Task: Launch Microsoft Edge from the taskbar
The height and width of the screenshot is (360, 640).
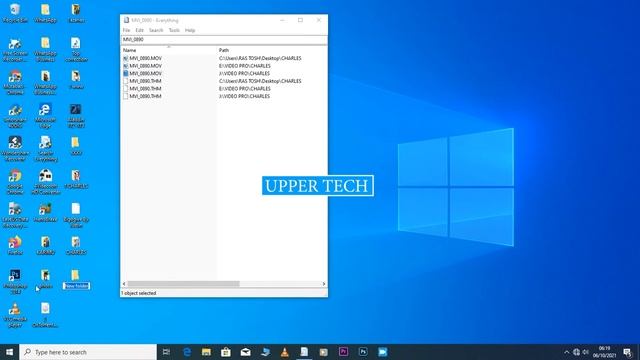Action: (187, 352)
